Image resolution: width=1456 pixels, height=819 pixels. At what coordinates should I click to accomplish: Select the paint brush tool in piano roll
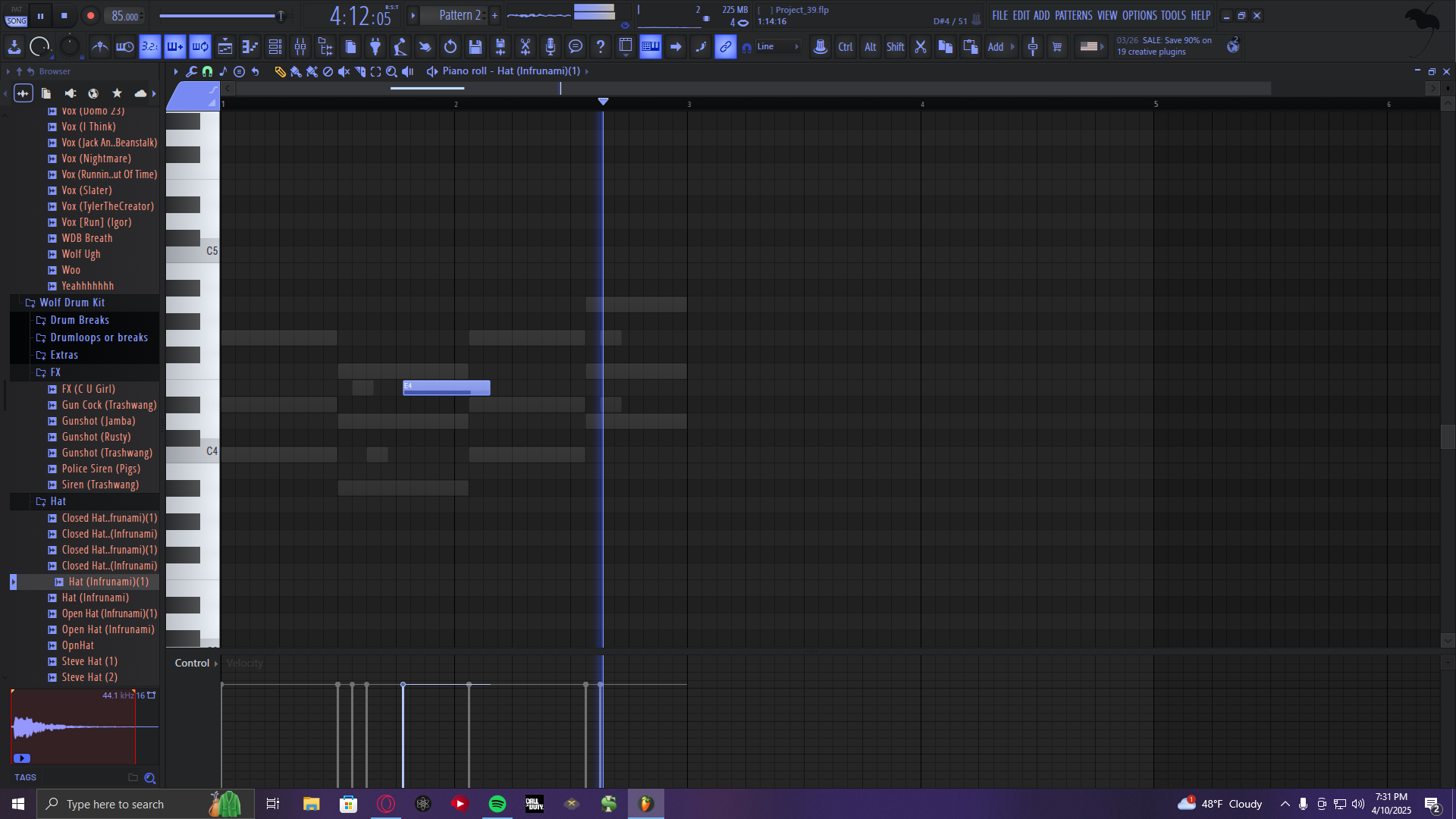click(296, 71)
